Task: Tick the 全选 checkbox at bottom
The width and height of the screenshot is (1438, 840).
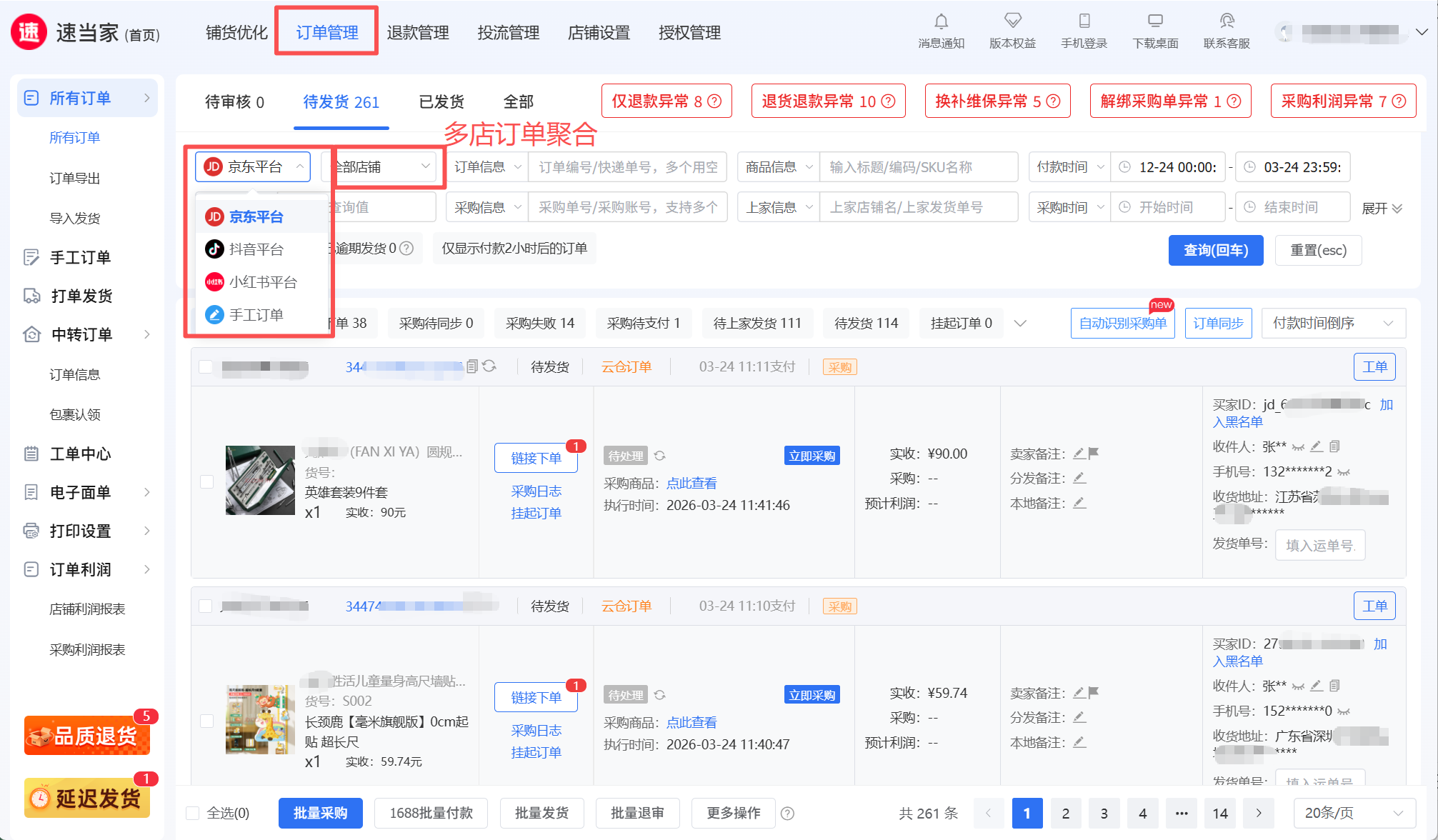Action: [192, 813]
